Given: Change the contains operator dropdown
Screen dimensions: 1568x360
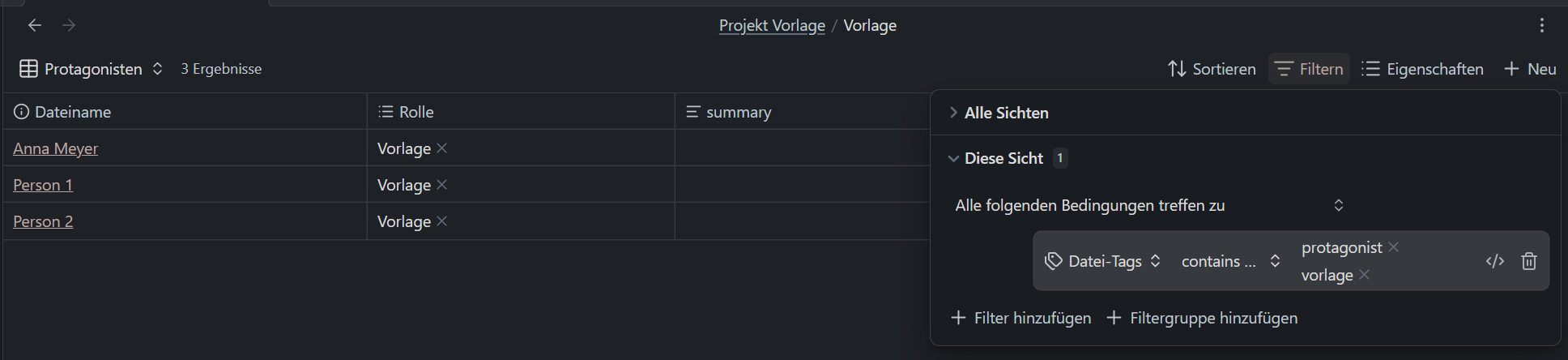Looking at the screenshot, I should click(x=1230, y=261).
